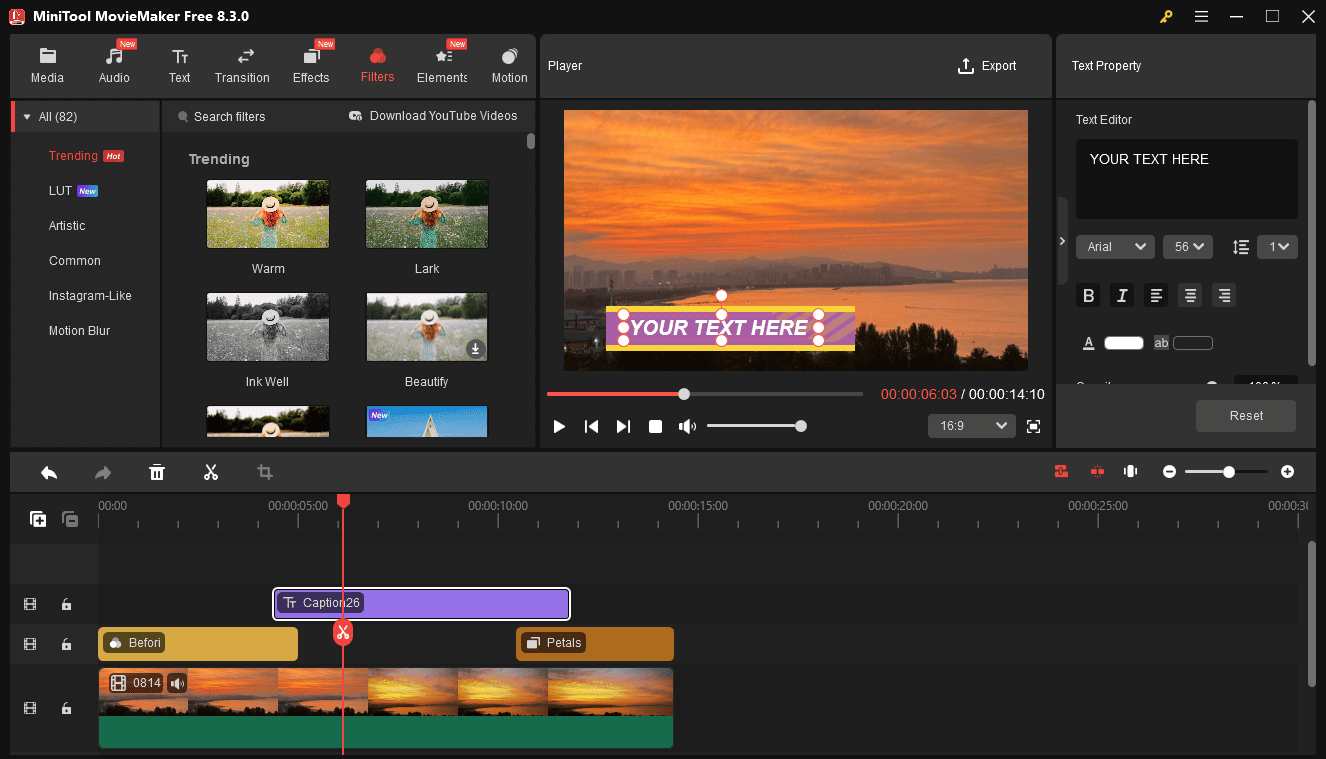Collapse the All (82) filter category
Screen dimensions: 1326x759
[x=27, y=117]
